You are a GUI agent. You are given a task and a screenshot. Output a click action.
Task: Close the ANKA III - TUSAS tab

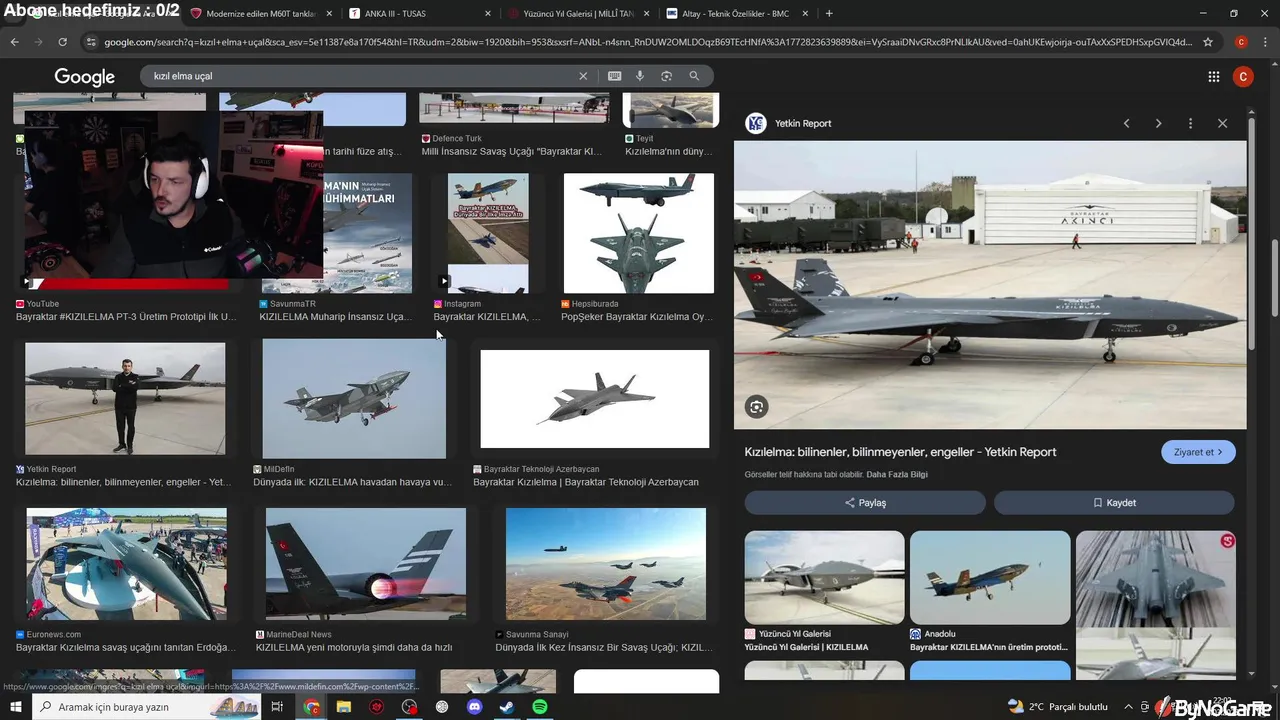(487, 13)
